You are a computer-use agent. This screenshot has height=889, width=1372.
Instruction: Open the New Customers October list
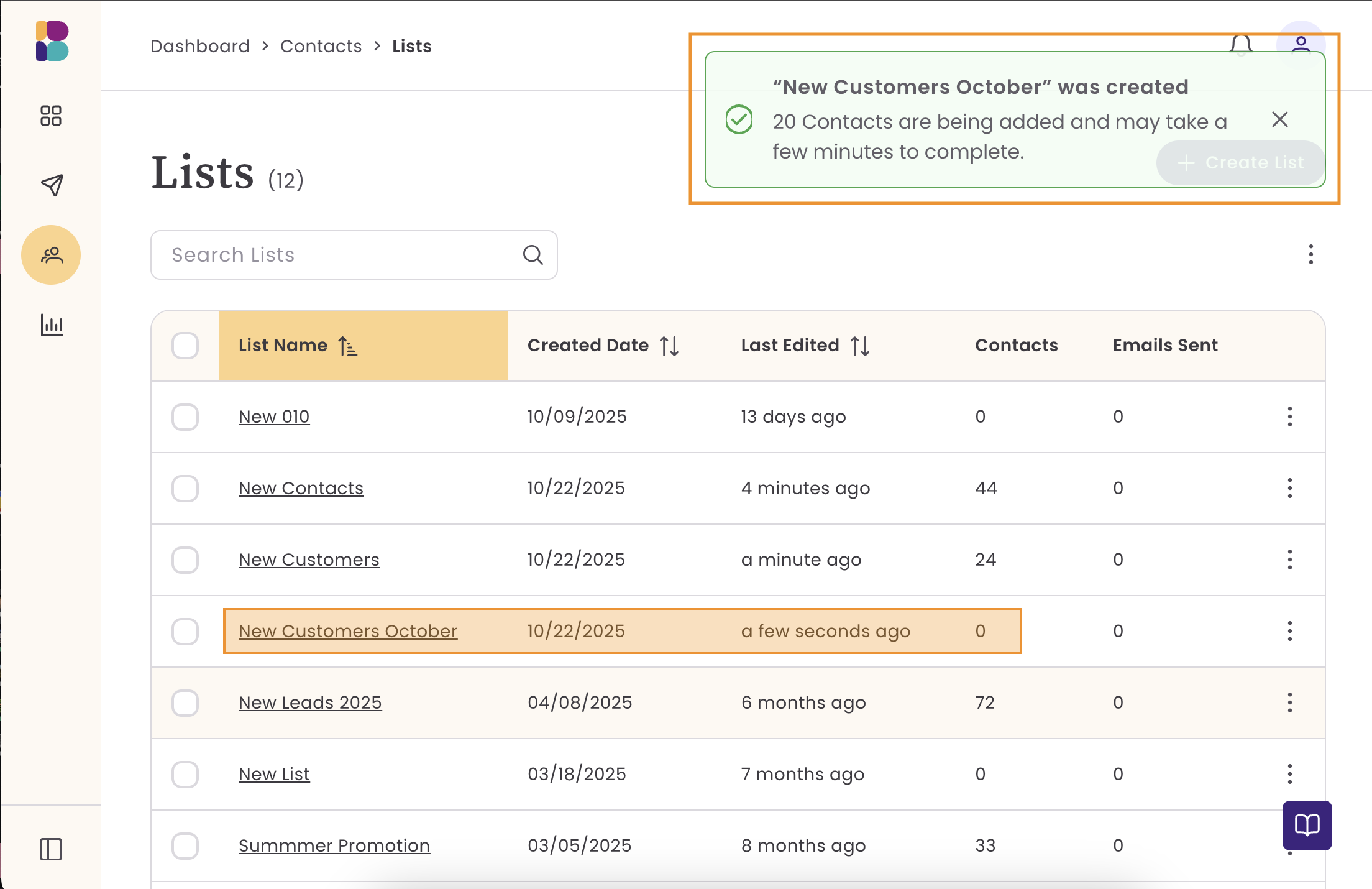(348, 631)
